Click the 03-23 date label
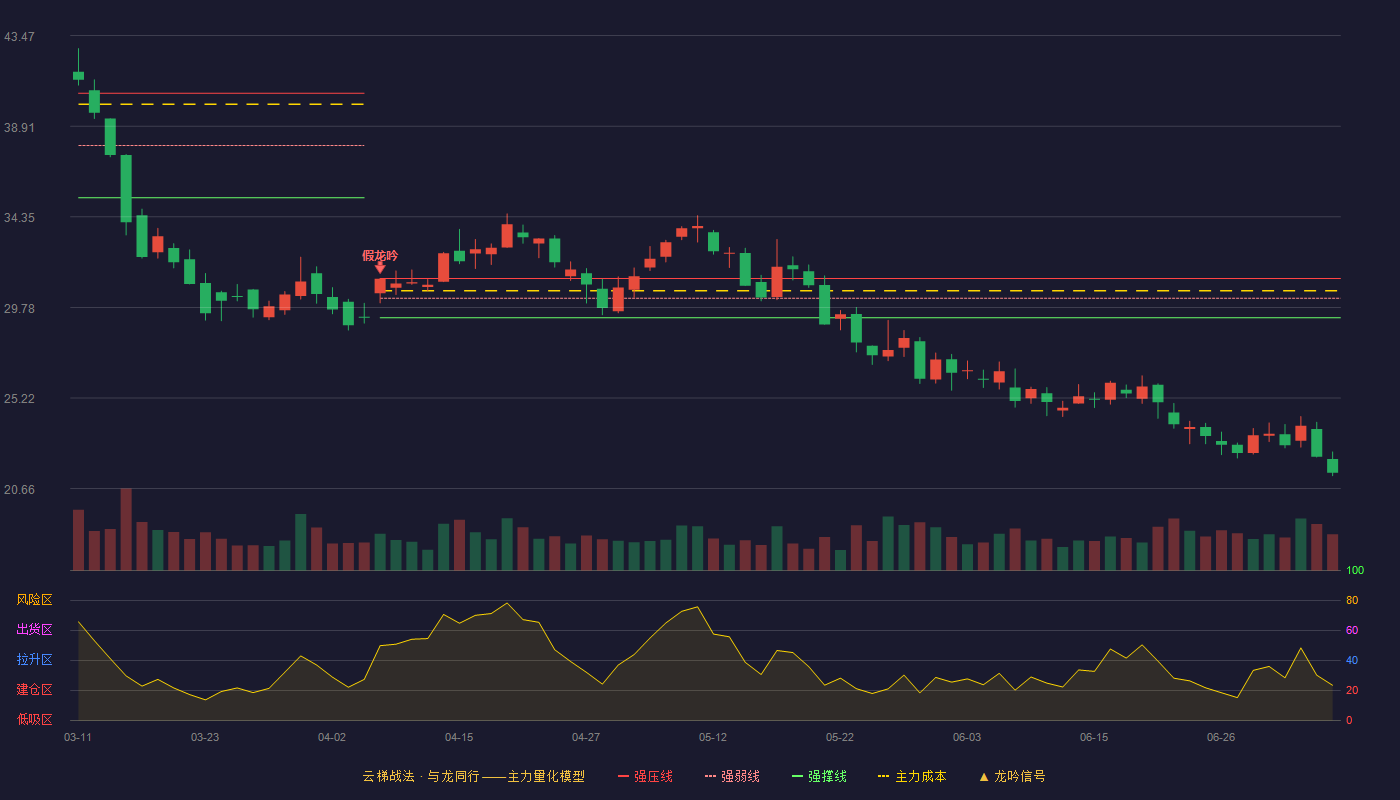The width and height of the screenshot is (1400, 800). pos(205,737)
